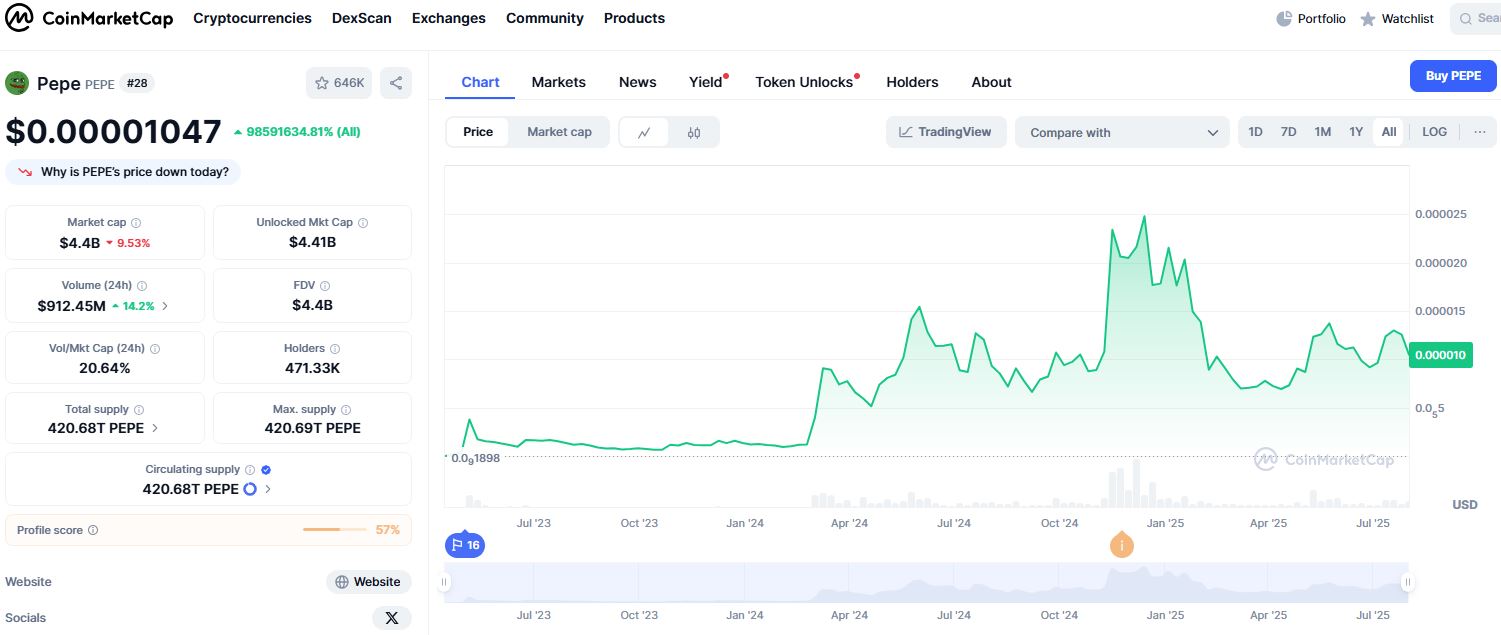Open the Community navigation menu

tap(545, 18)
